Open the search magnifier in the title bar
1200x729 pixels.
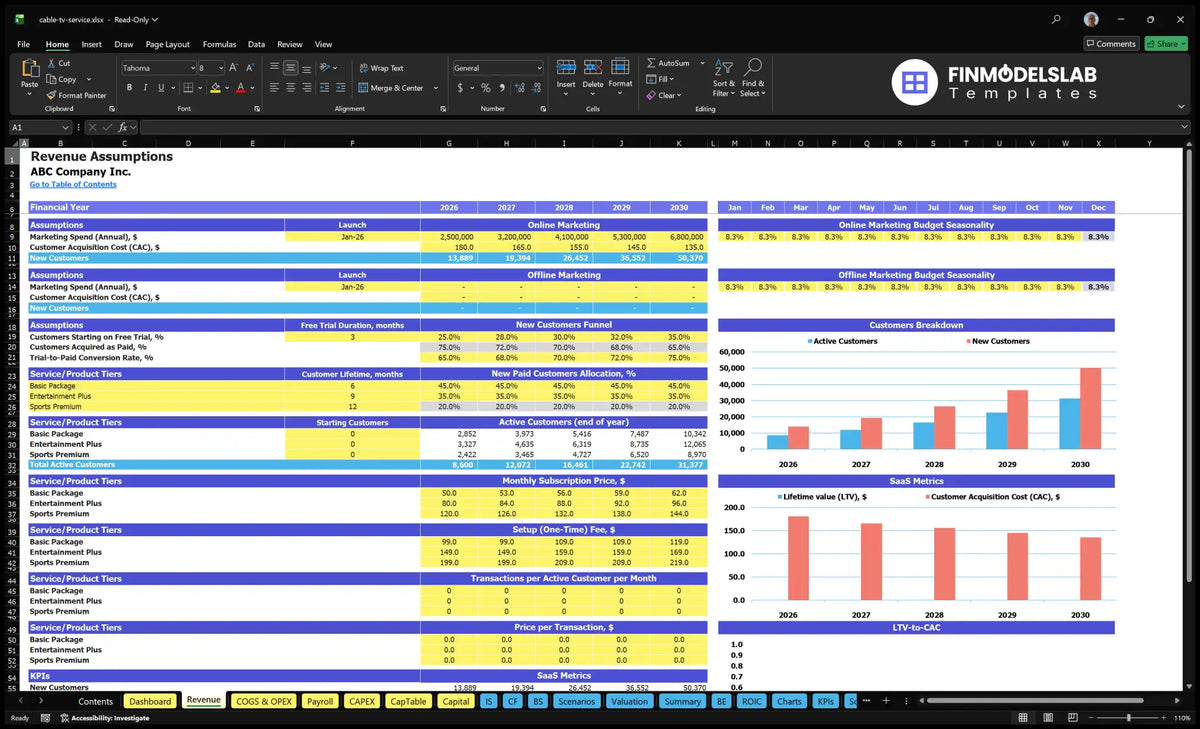pyautogui.click(x=1057, y=19)
